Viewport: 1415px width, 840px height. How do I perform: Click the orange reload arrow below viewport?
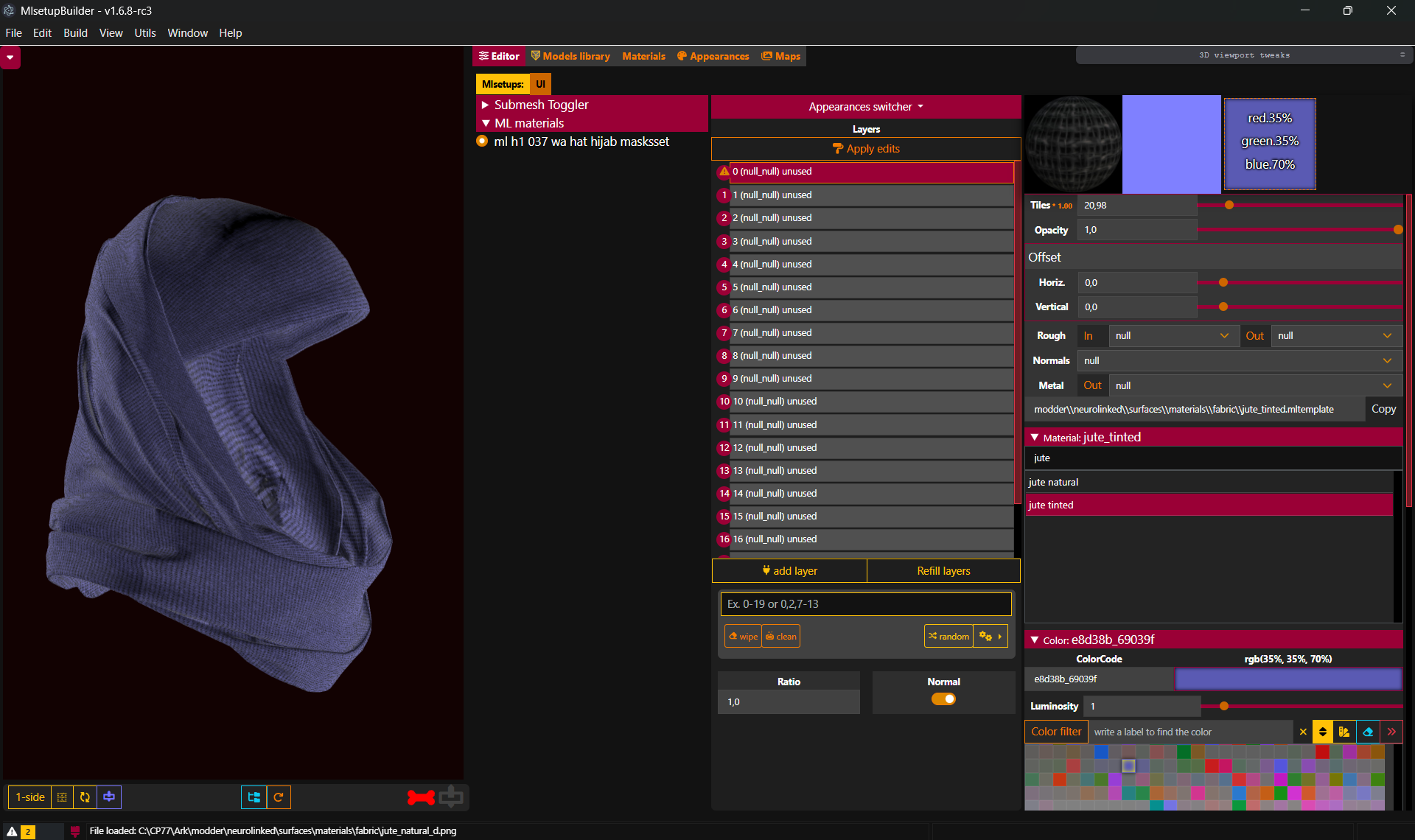click(279, 797)
